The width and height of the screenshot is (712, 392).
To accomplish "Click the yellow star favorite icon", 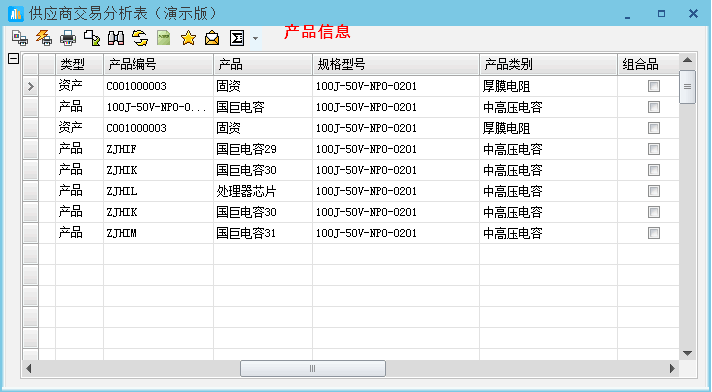I will pyautogui.click(x=188, y=38).
